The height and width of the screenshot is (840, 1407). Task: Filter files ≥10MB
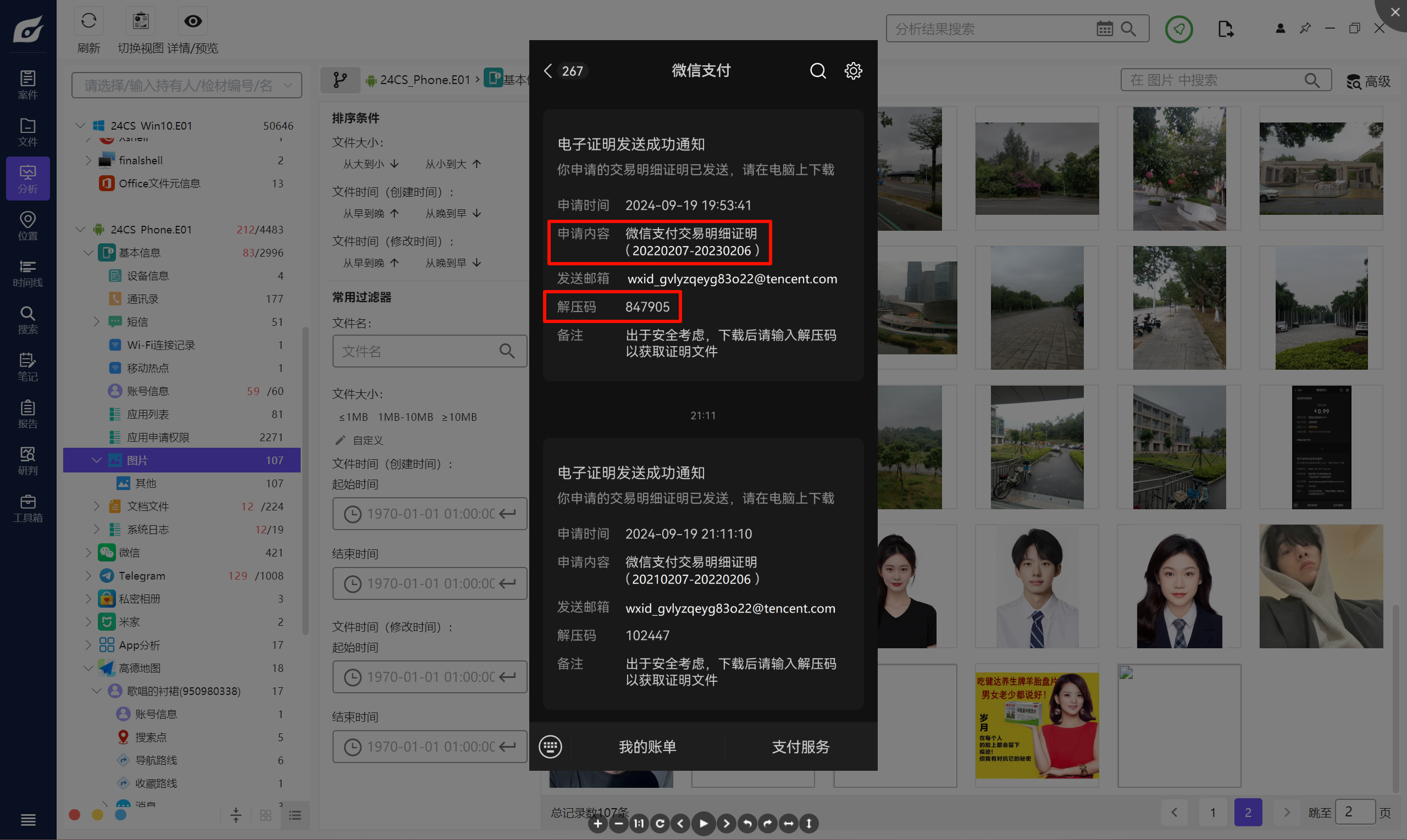(x=459, y=417)
